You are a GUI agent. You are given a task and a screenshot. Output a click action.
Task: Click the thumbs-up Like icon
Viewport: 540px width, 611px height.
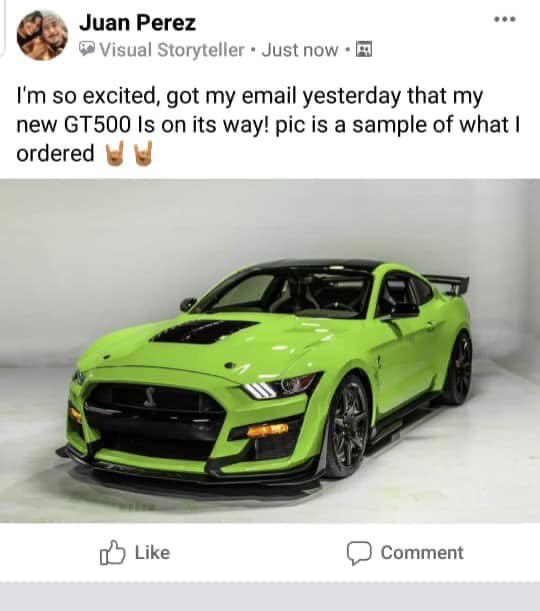(113, 553)
